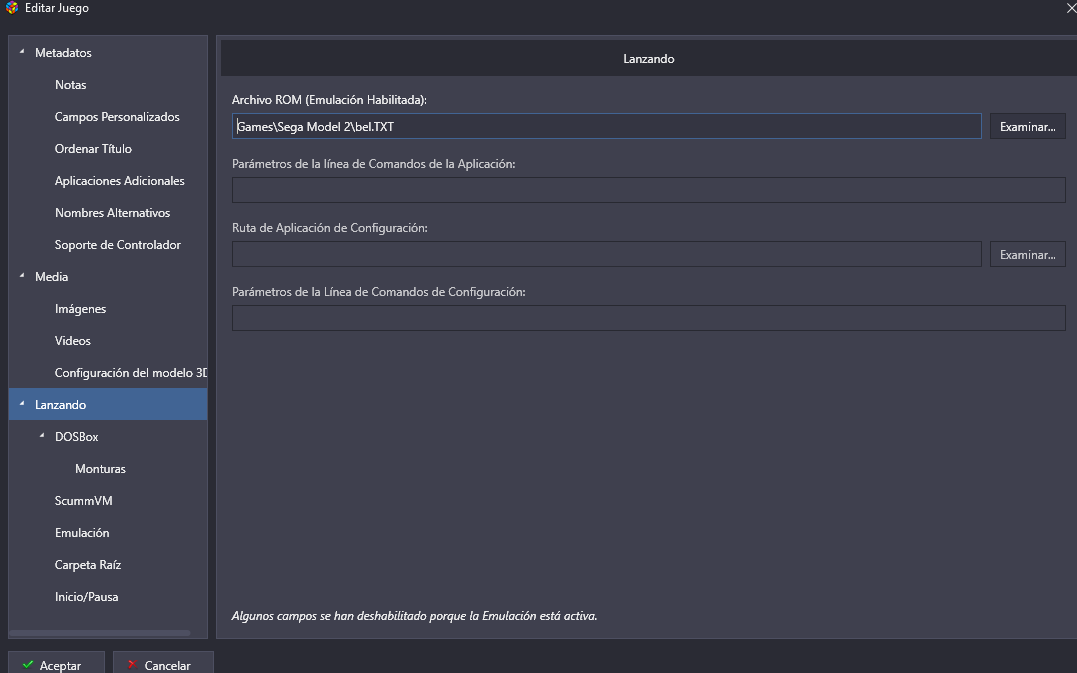The width and height of the screenshot is (1077, 673).
Task: Select the DOSBox item
Action: [x=76, y=437]
